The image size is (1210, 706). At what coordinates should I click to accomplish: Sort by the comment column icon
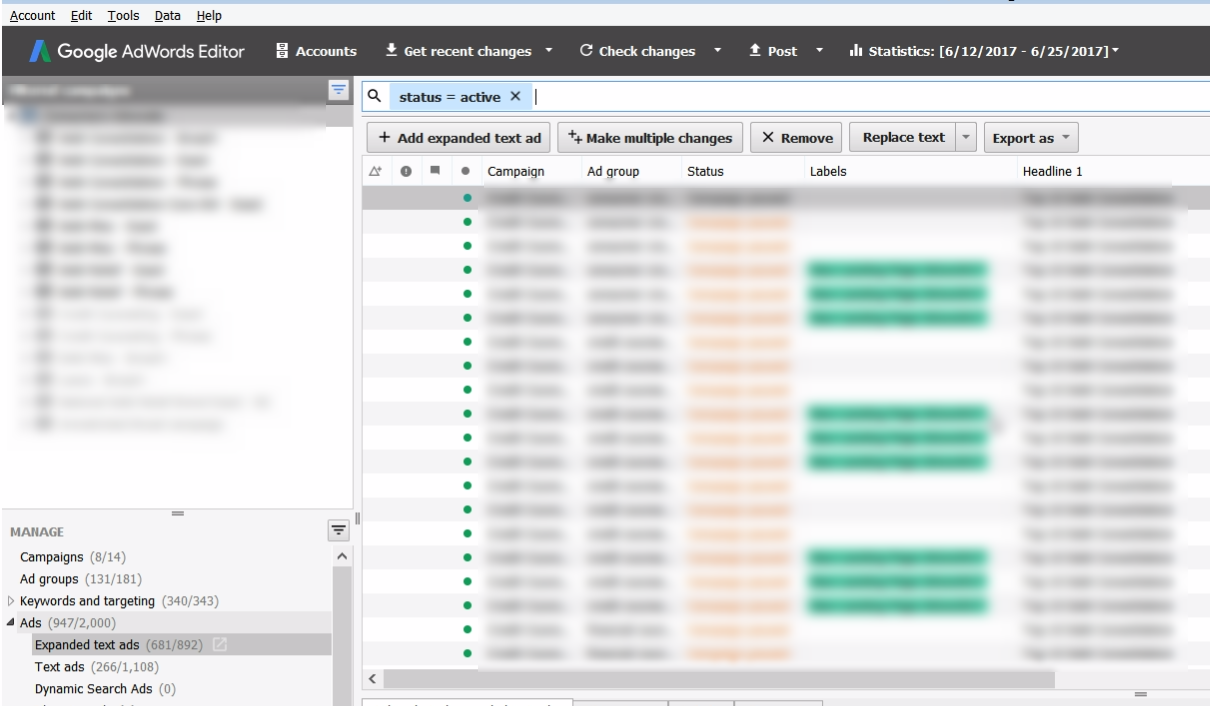(437, 172)
